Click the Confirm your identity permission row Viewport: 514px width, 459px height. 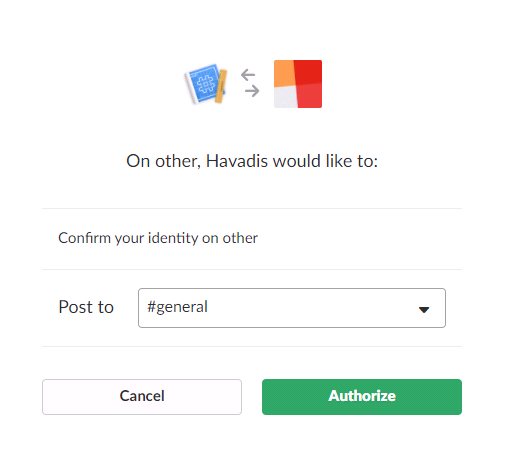pos(252,238)
